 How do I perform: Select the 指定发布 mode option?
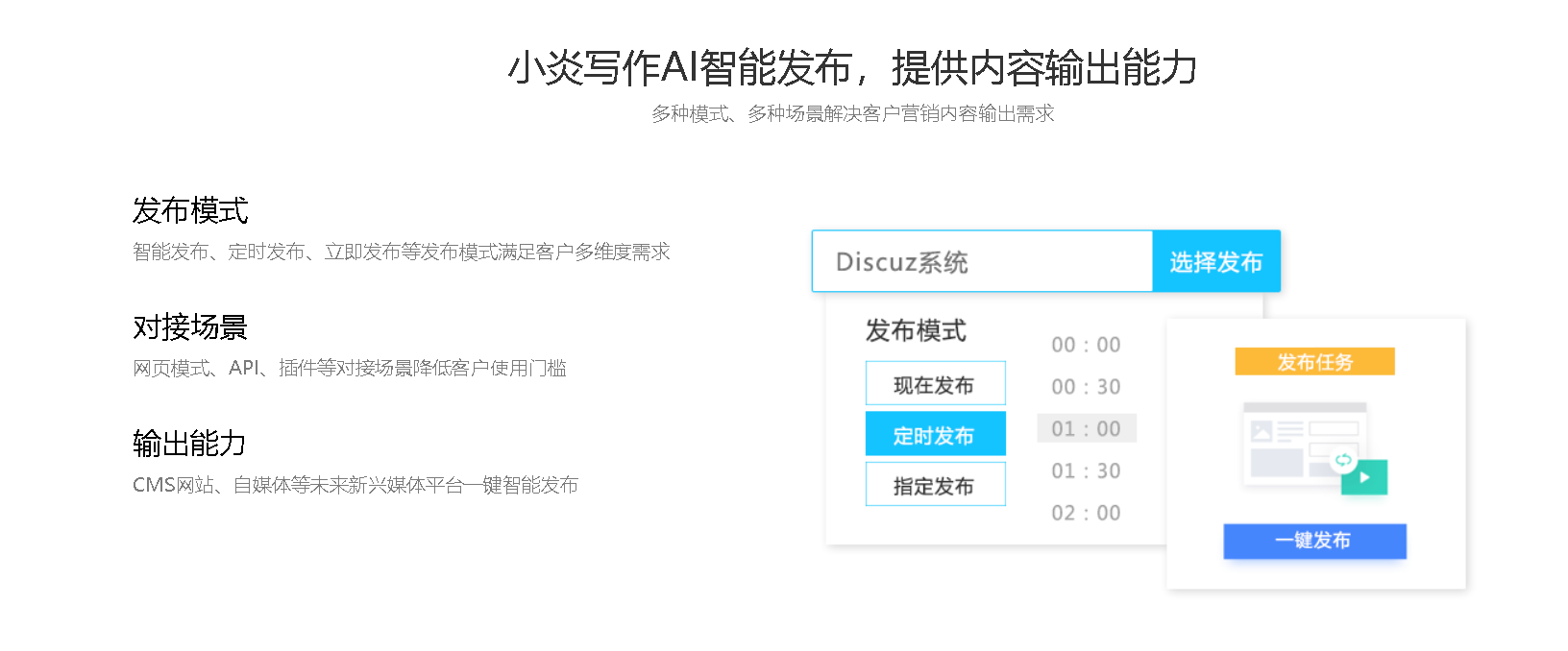[x=935, y=485]
